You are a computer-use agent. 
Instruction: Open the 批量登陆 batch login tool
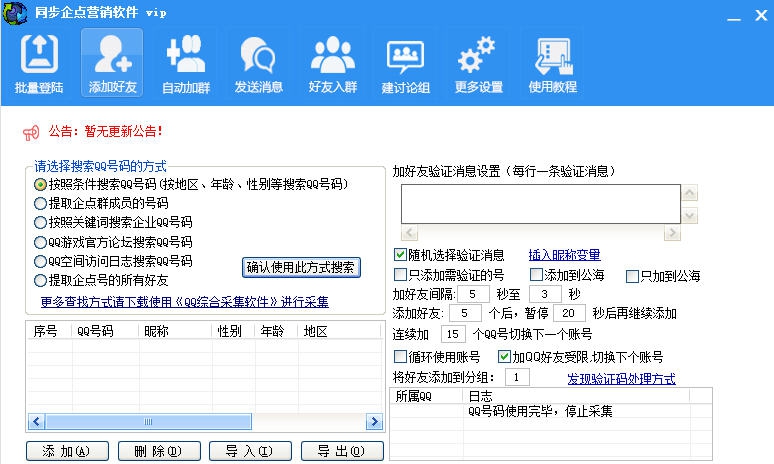click(x=39, y=63)
